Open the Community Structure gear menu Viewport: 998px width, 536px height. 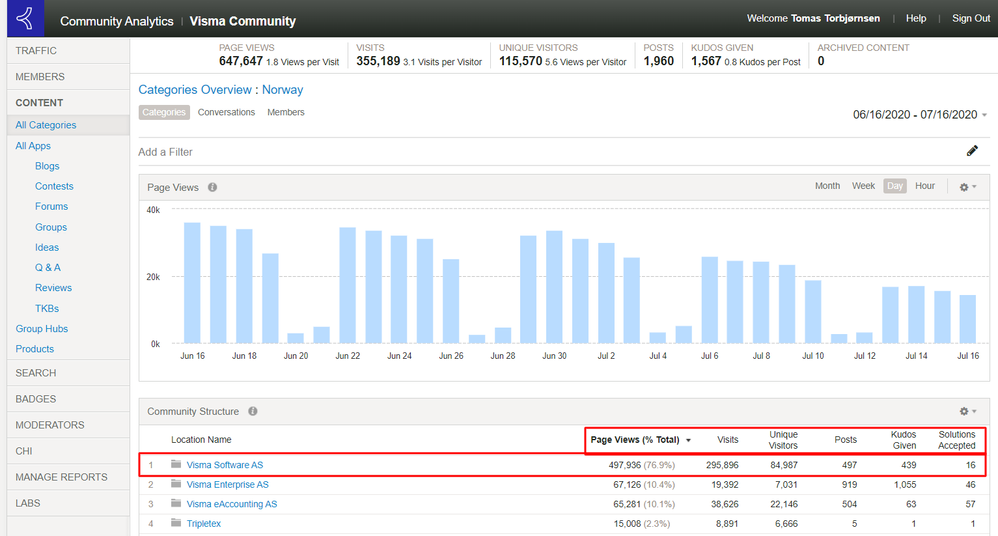(967, 411)
